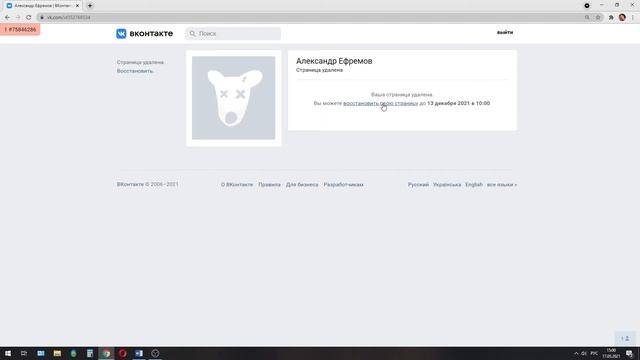Screen dimensions: 640x360
Task: Click the padlock site info icon
Action: [x=42, y=18]
